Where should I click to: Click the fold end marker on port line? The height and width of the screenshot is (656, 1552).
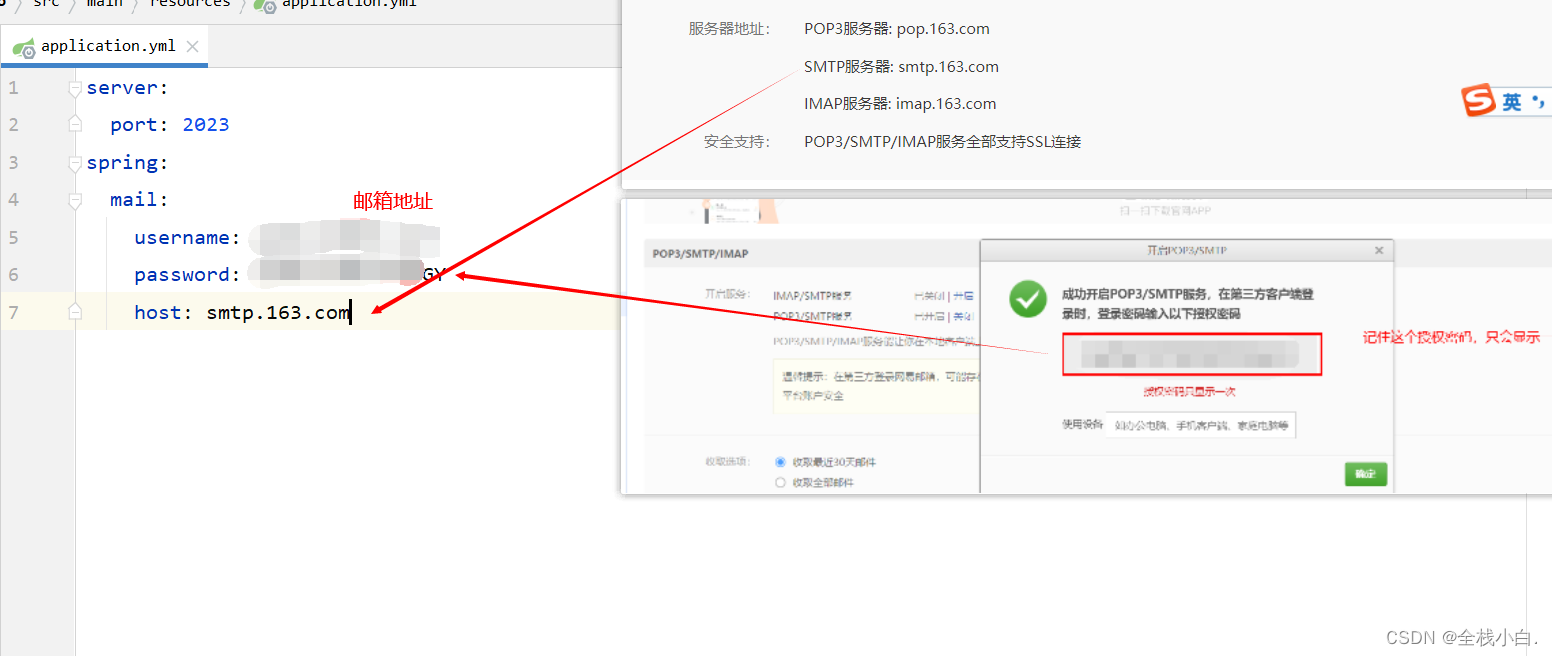tap(75, 125)
